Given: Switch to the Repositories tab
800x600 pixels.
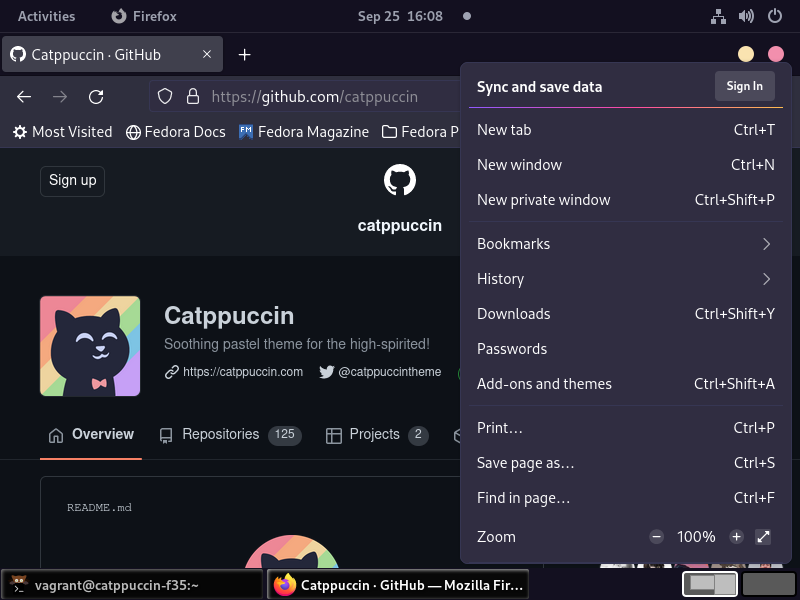Looking at the screenshot, I should click(230, 435).
